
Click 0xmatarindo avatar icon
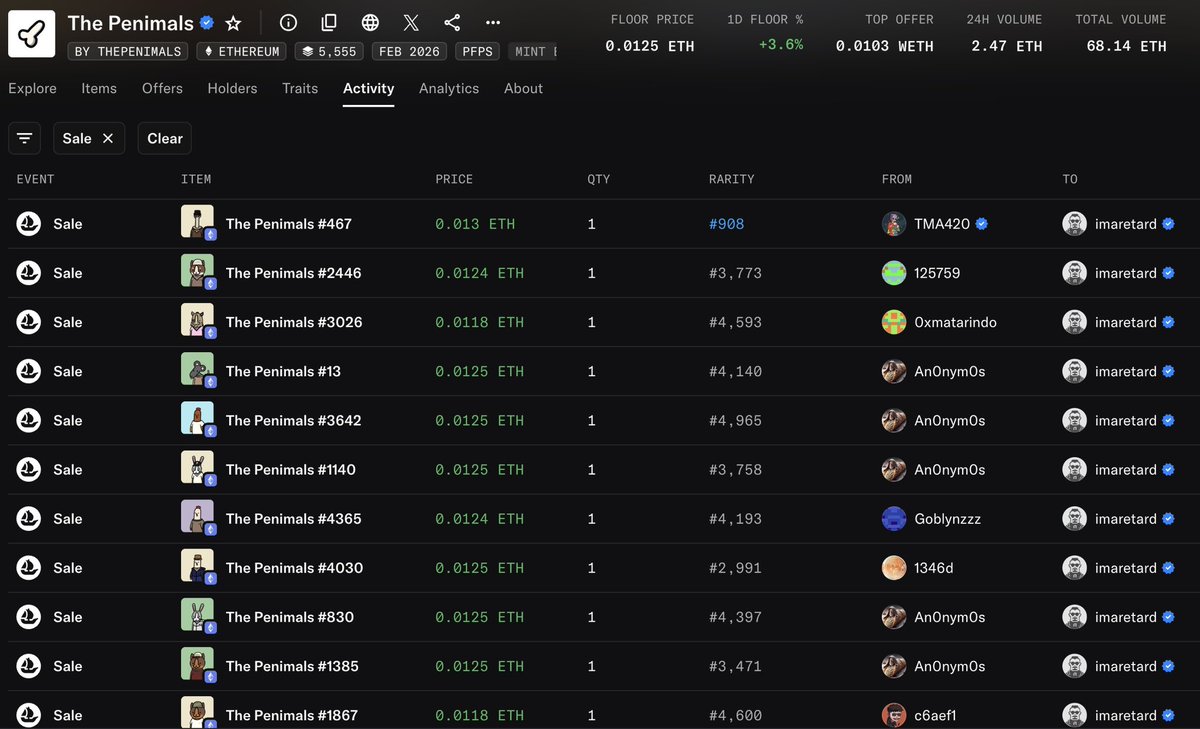coord(894,322)
